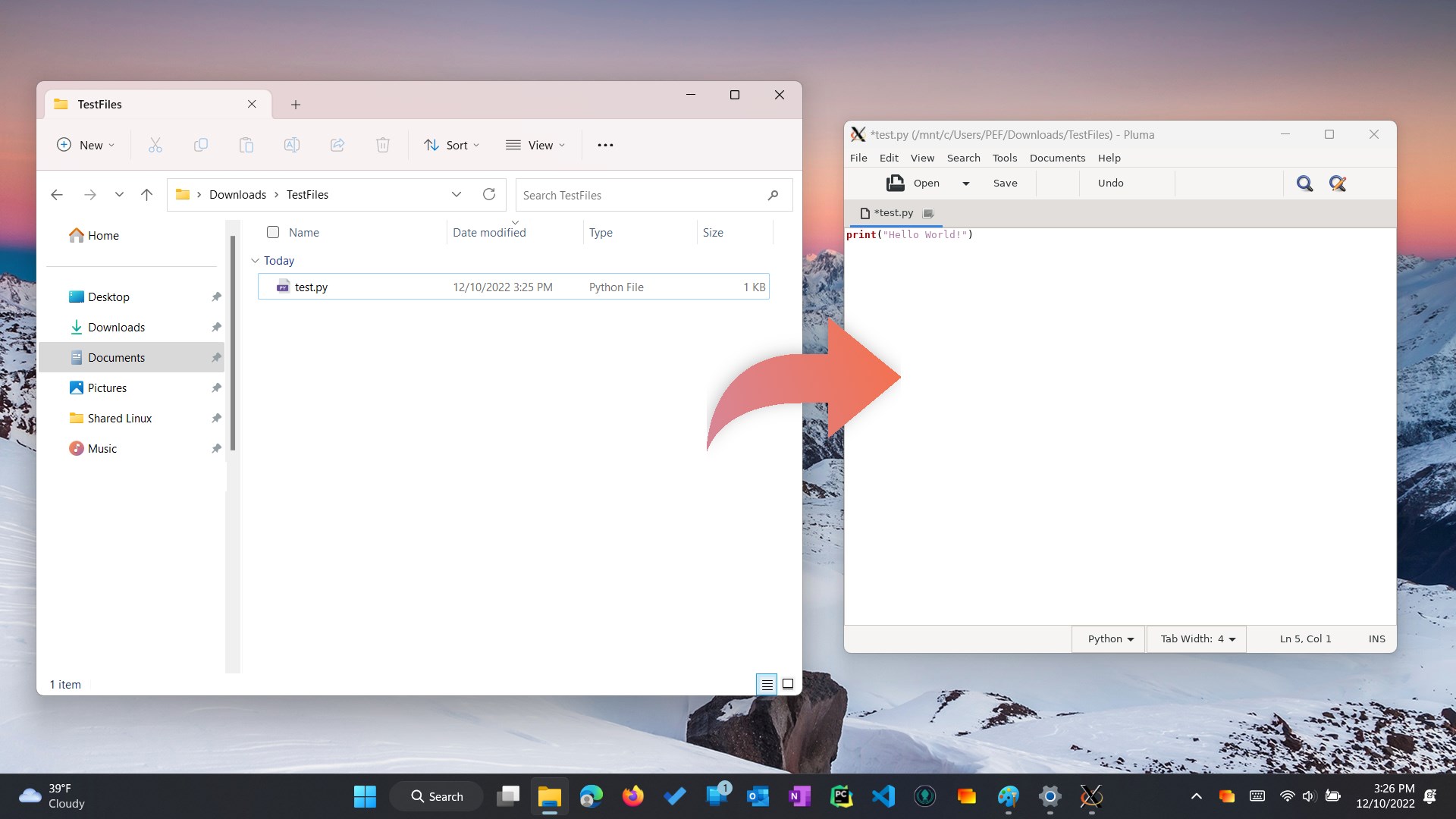Click the Save button
This screenshot has height=819, width=1456.
point(1005,183)
